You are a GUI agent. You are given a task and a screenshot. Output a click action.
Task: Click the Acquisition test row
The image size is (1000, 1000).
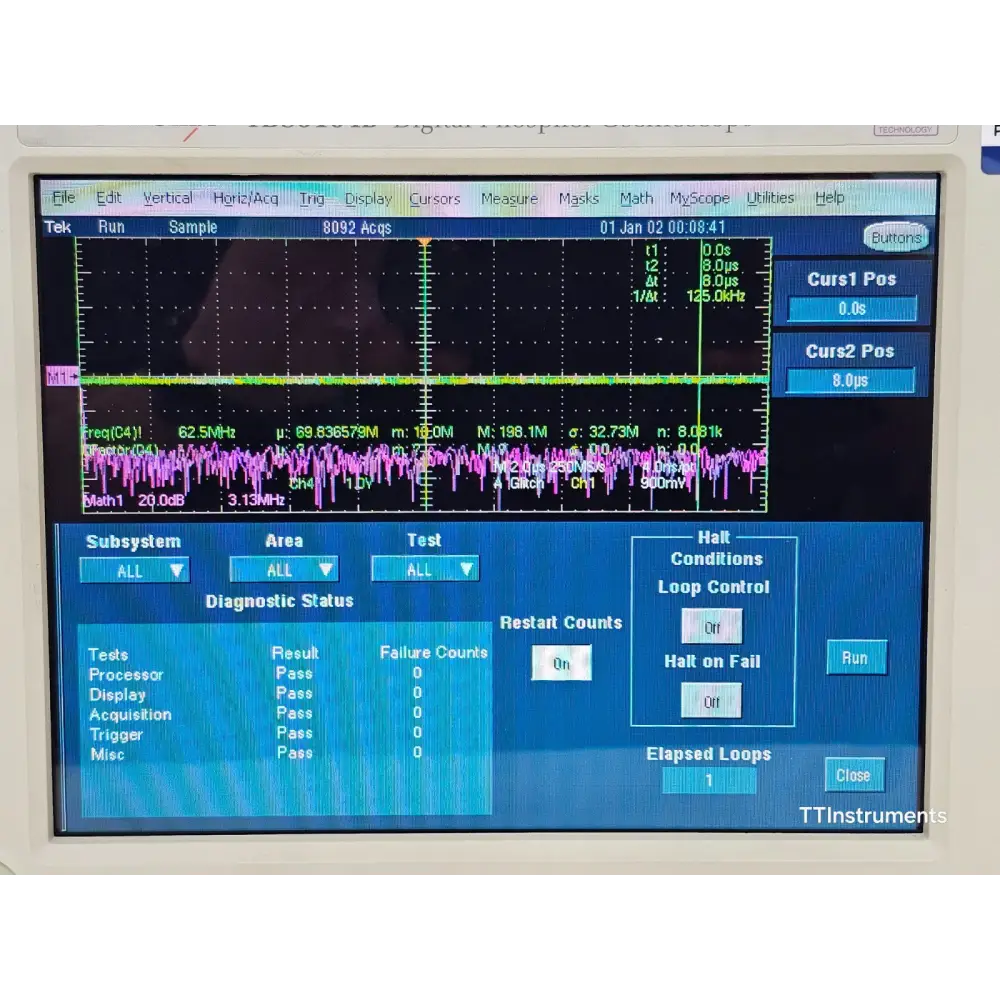point(255,714)
